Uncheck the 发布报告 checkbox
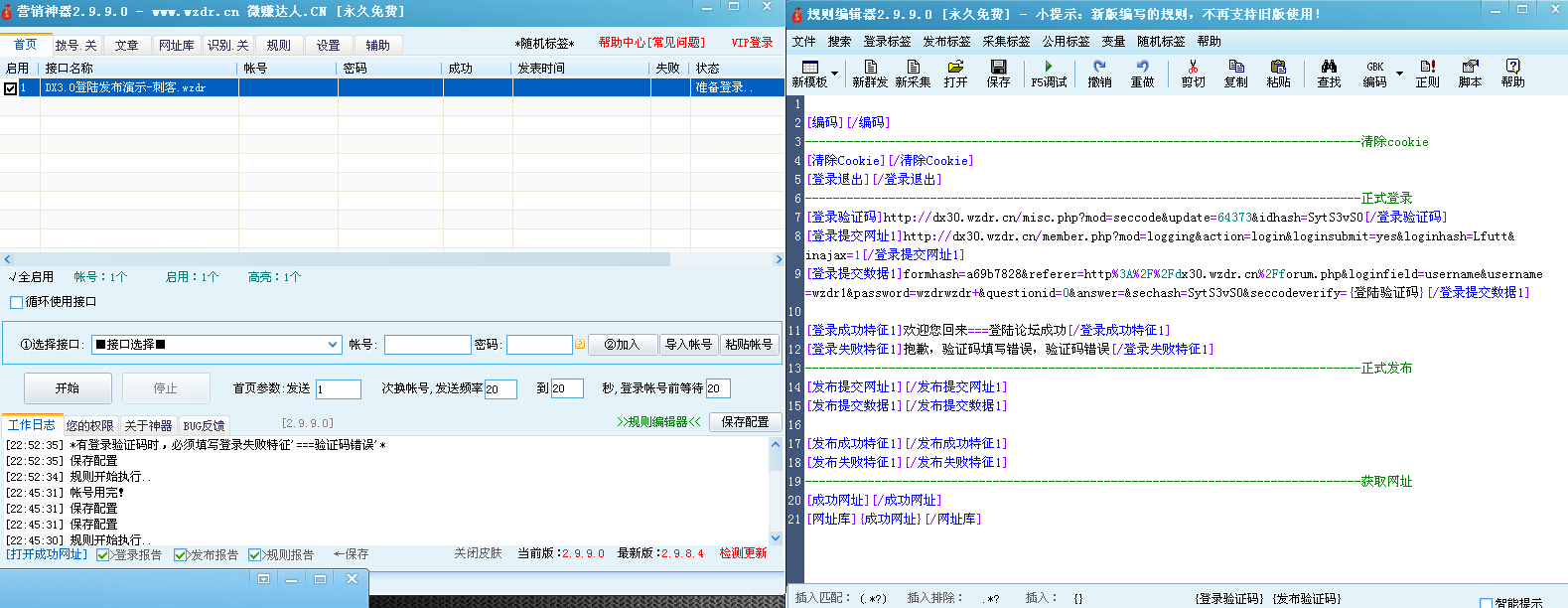1568x608 pixels. [x=180, y=555]
